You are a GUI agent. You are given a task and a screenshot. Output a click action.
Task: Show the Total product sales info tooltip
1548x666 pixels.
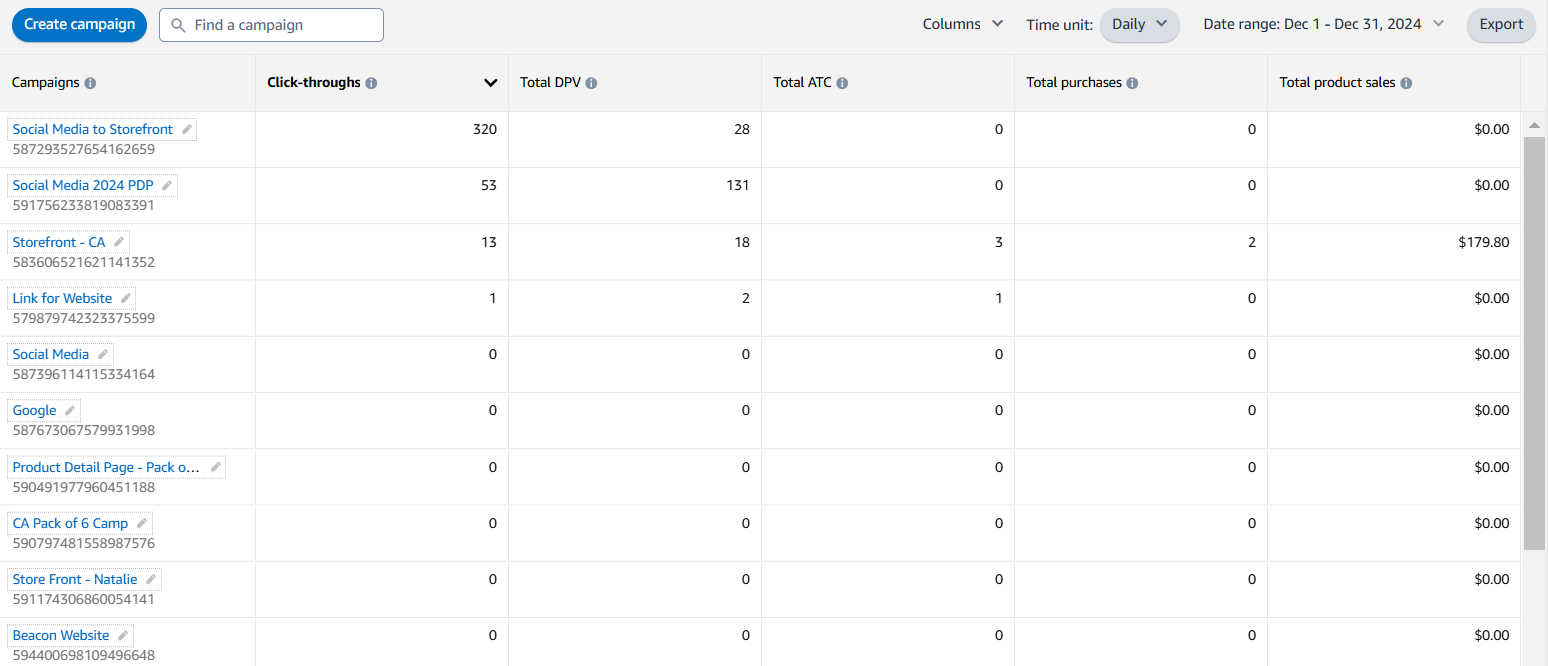tap(1406, 83)
